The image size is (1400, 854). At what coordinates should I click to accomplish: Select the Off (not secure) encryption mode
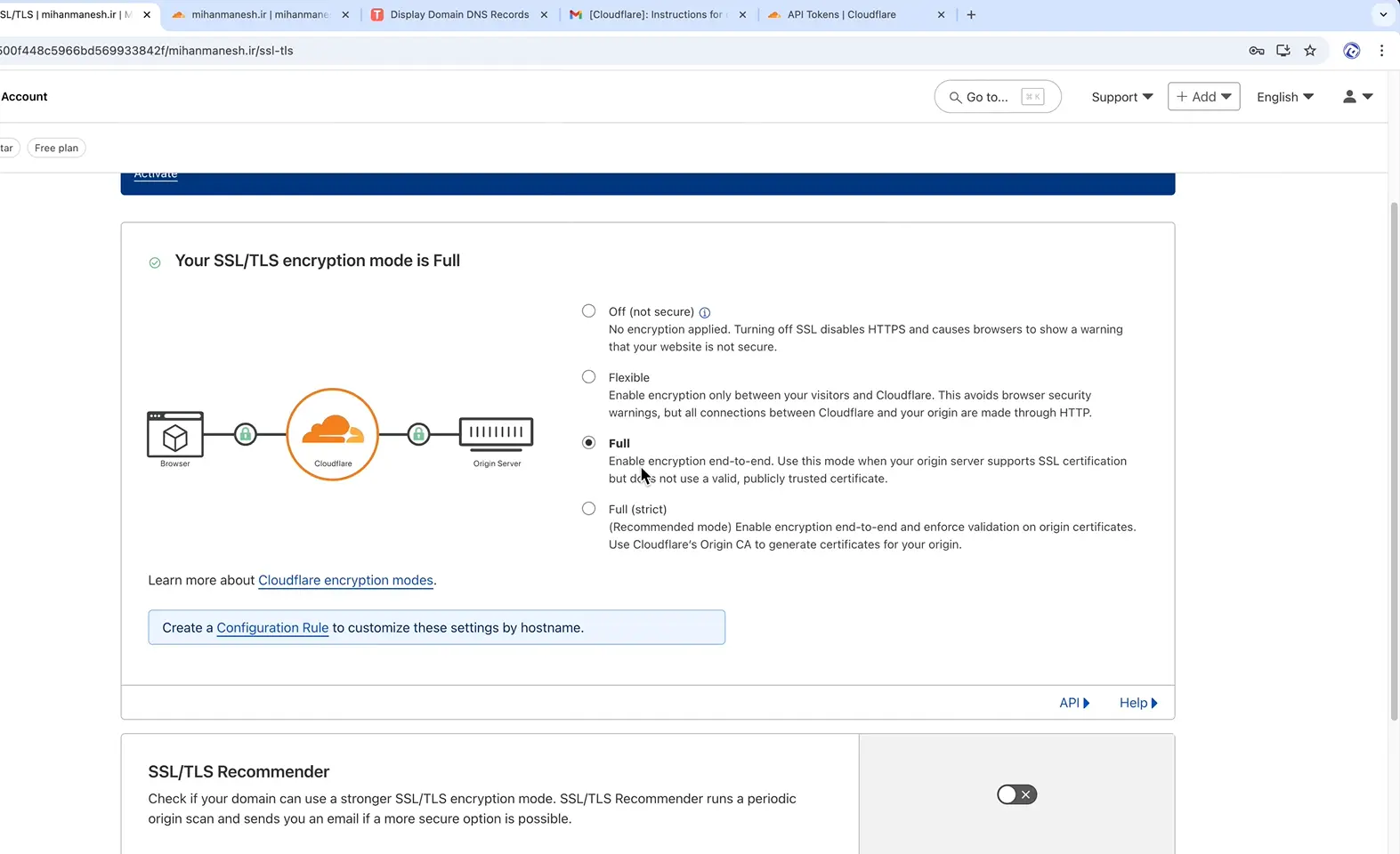588,310
